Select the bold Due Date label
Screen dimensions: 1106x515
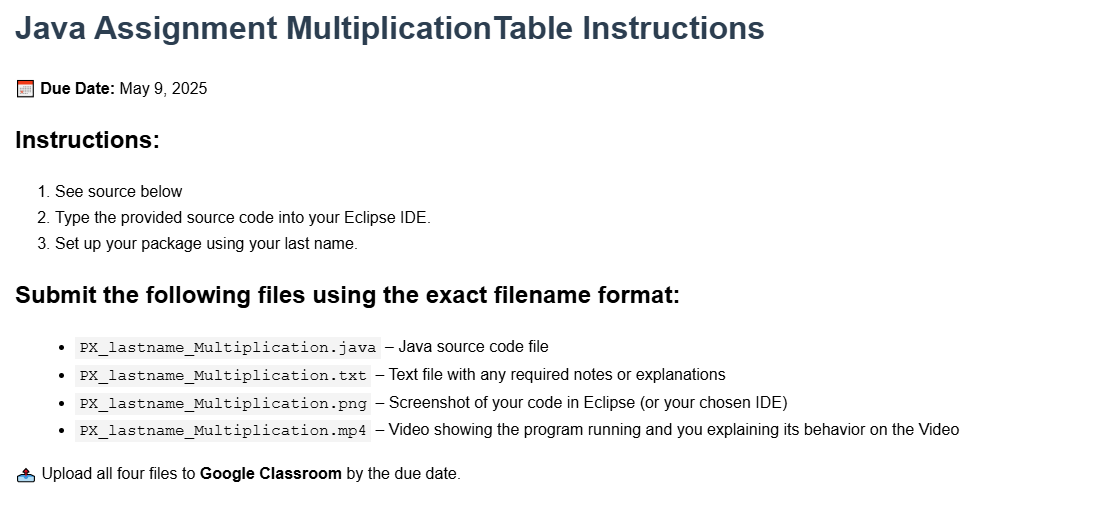click(77, 89)
